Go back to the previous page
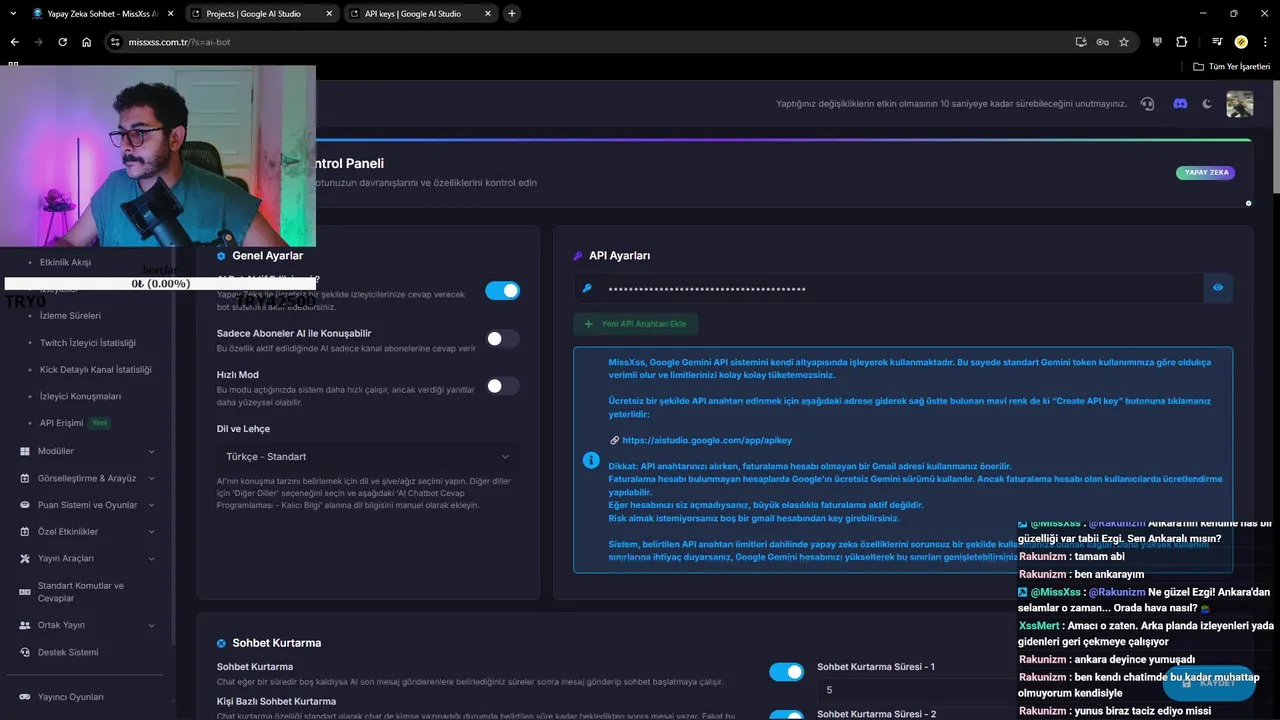 click(14, 42)
